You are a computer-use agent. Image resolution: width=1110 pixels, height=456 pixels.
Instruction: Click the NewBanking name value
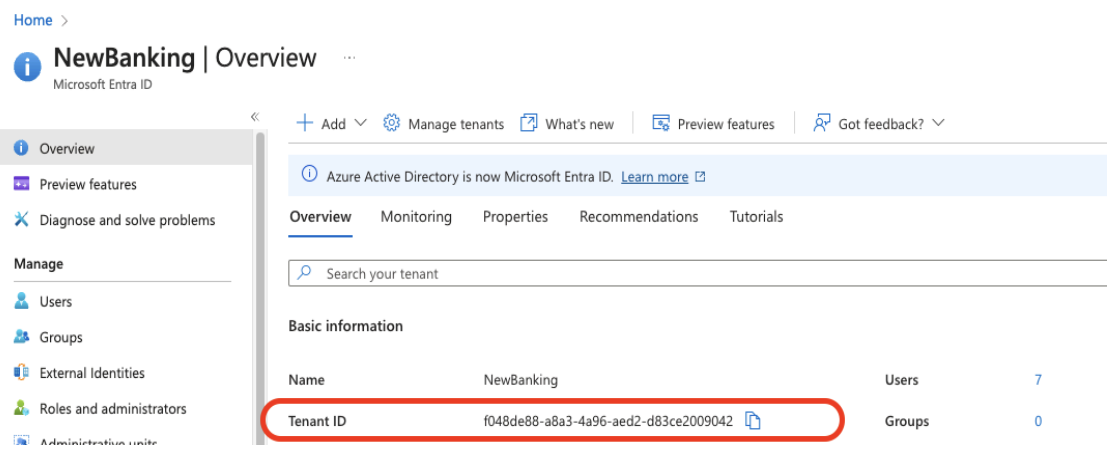click(x=520, y=380)
